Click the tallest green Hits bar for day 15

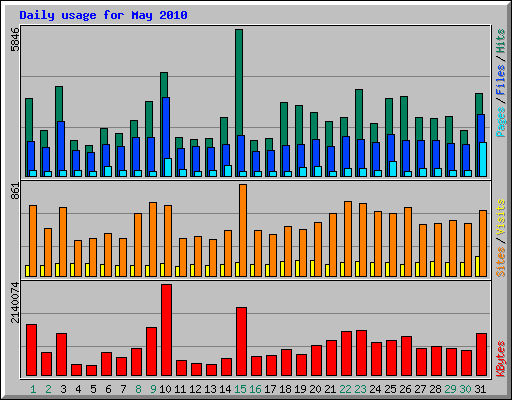tap(239, 82)
